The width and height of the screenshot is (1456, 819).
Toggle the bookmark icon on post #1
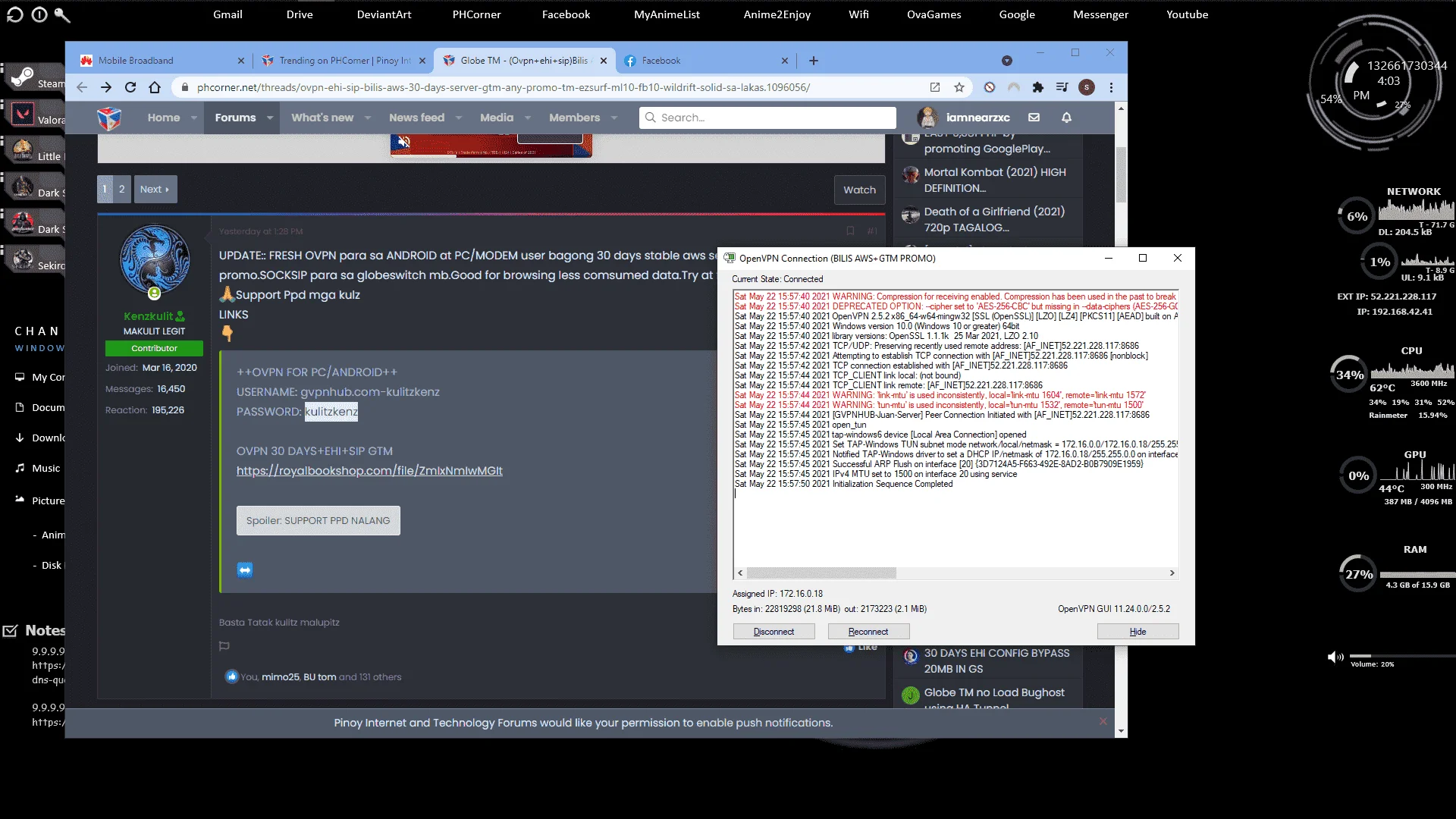point(850,231)
